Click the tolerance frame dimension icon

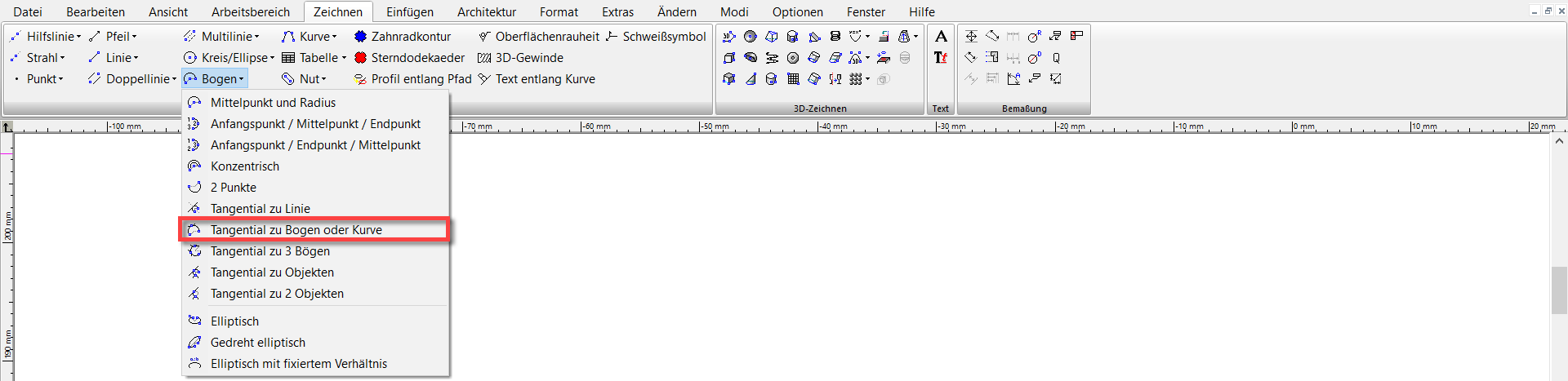pos(1076,36)
